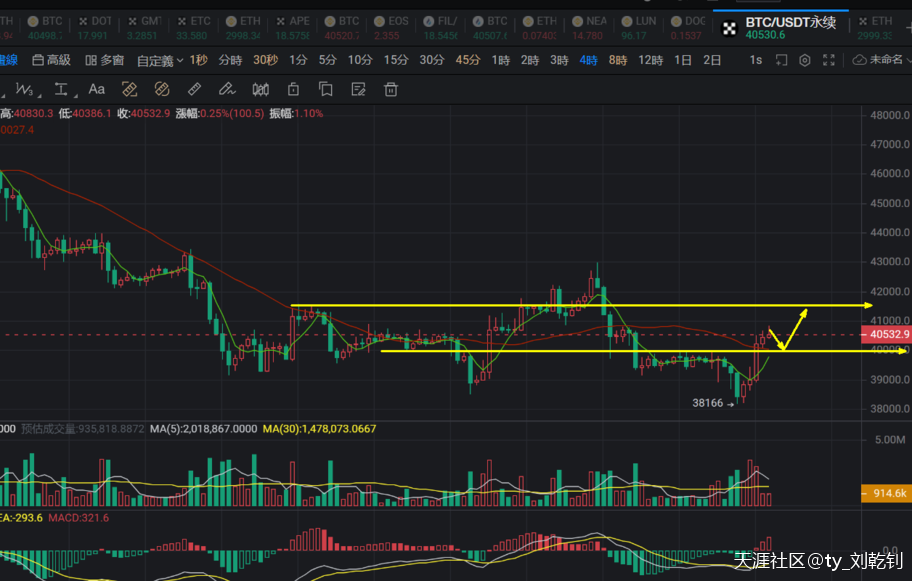Select the ruler measurement tool
912x581 pixels.
coord(197,90)
